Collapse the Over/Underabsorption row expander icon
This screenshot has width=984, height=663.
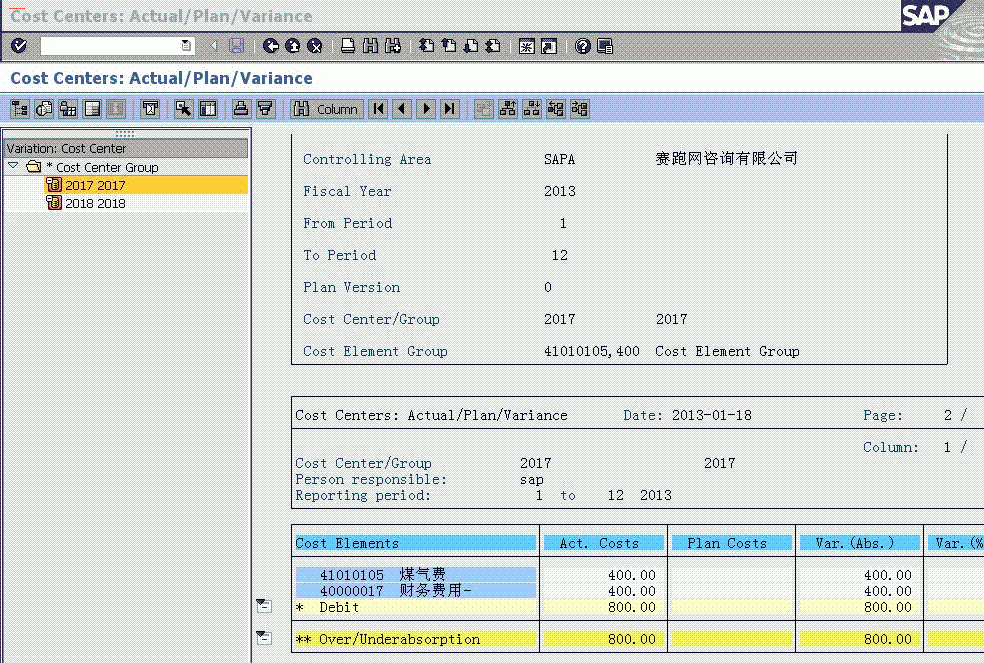coord(264,638)
